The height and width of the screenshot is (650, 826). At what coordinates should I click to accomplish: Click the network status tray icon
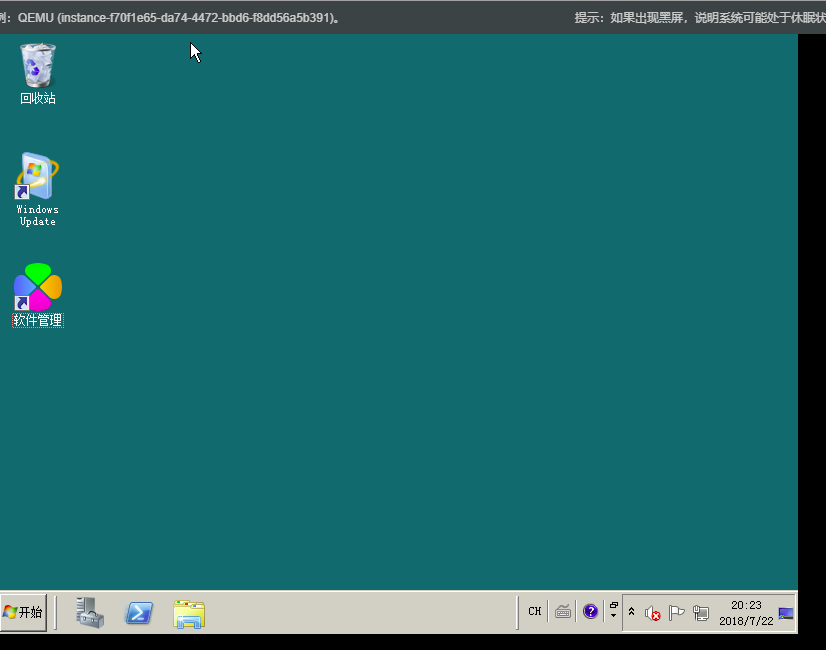[701, 613]
